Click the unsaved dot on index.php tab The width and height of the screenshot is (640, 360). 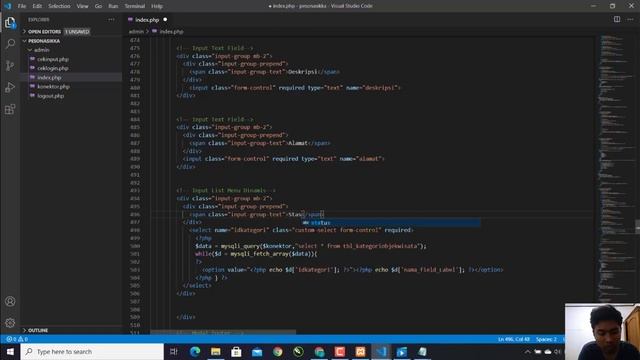(x=165, y=19)
